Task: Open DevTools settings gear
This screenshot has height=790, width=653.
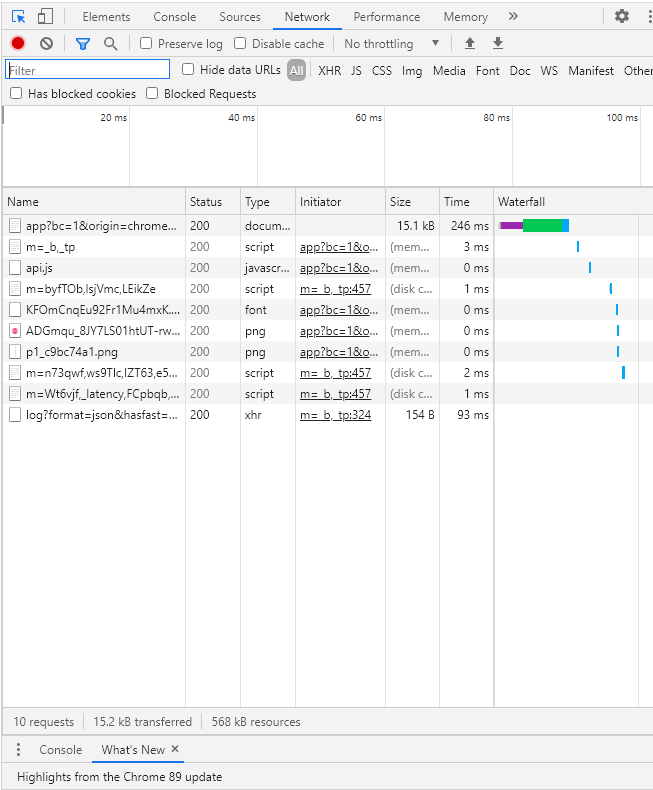Action: click(622, 16)
